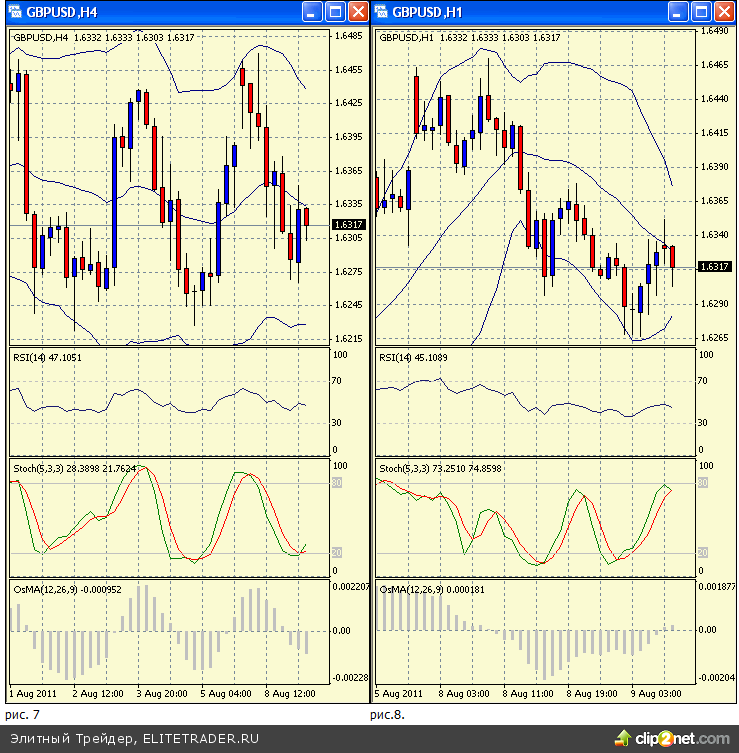Click the 1.6317 price marker on H1 chart
Viewport: 739px width, 753px height.
[x=715, y=266]
